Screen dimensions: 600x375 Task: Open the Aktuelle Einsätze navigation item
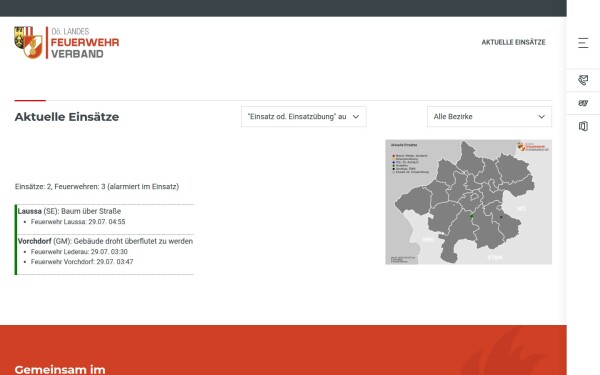click(513, 42)
